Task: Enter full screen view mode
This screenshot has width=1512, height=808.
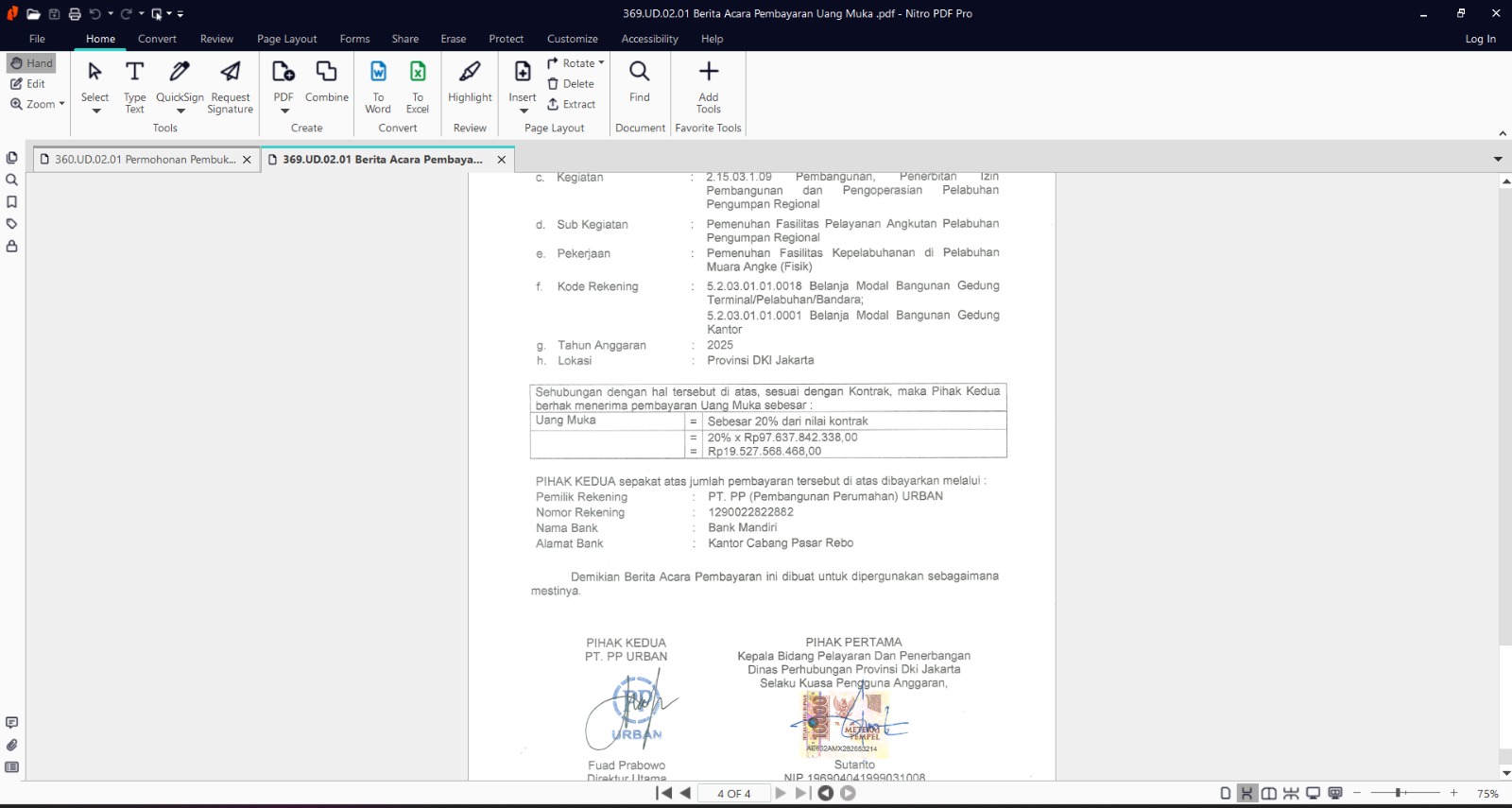Action: (1313, 794)
